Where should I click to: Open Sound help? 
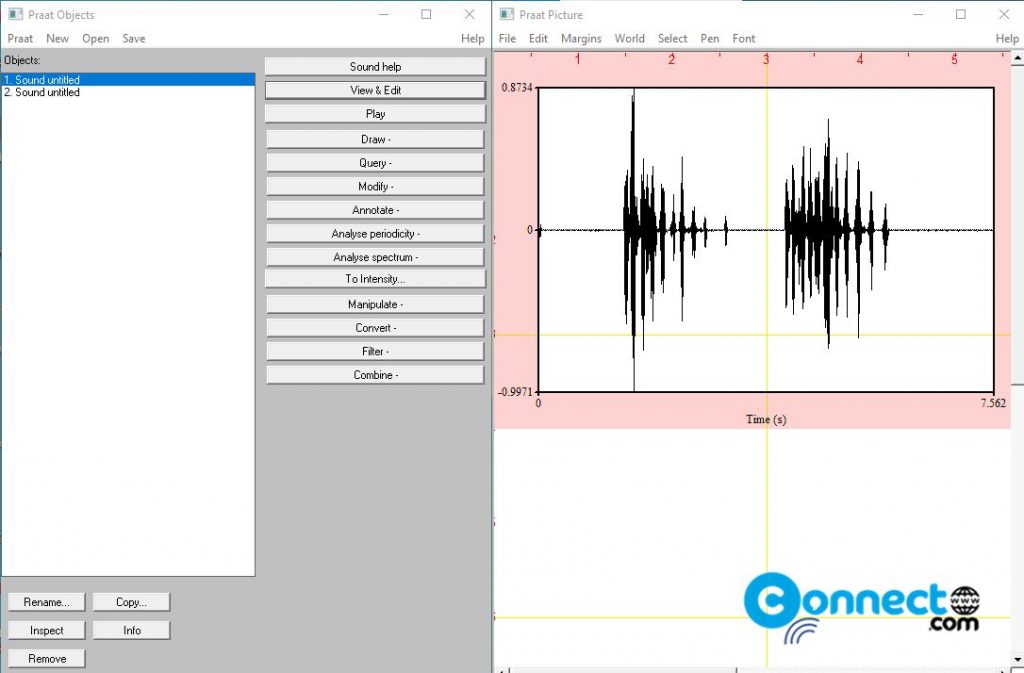click(x=375, y=66)
